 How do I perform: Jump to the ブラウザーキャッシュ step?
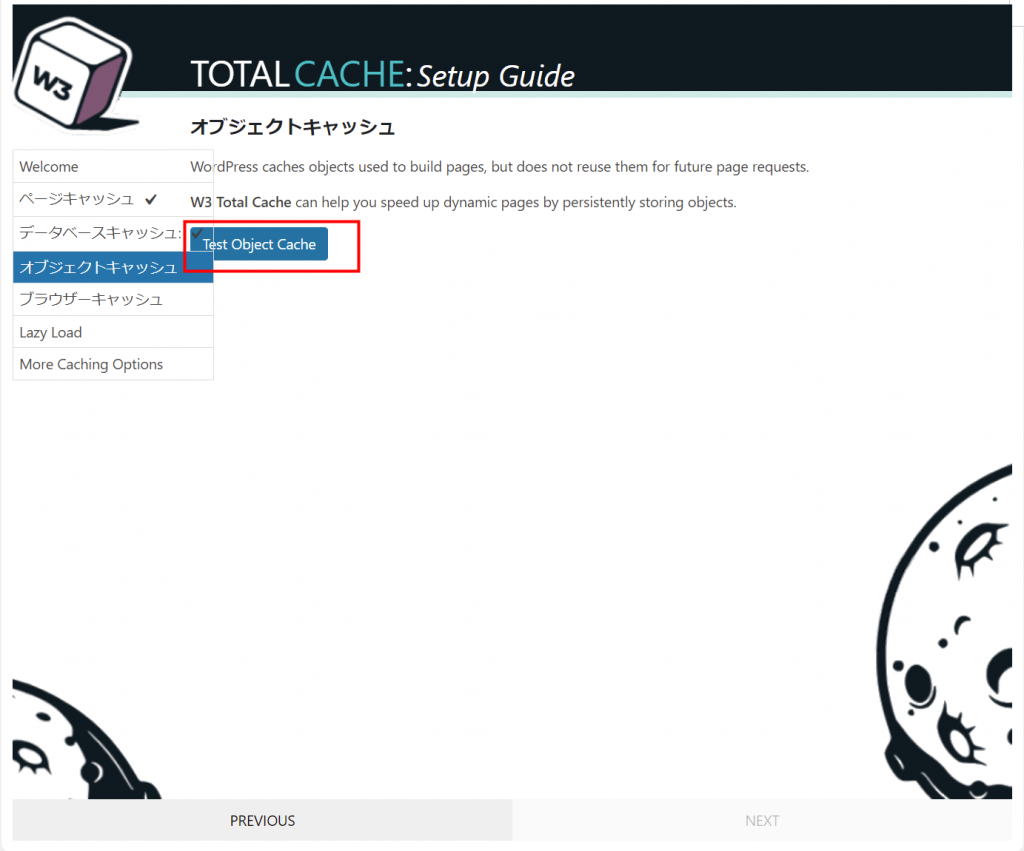113,299
